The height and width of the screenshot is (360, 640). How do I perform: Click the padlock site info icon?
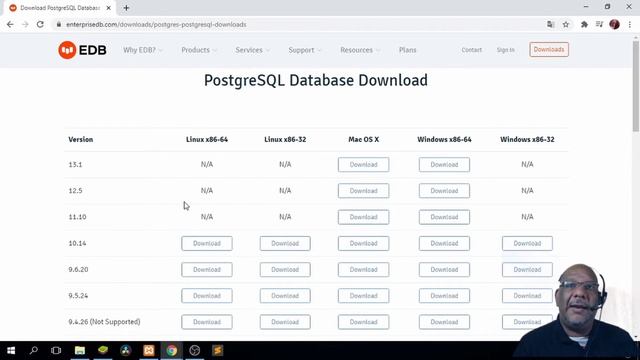pos(59,24)
